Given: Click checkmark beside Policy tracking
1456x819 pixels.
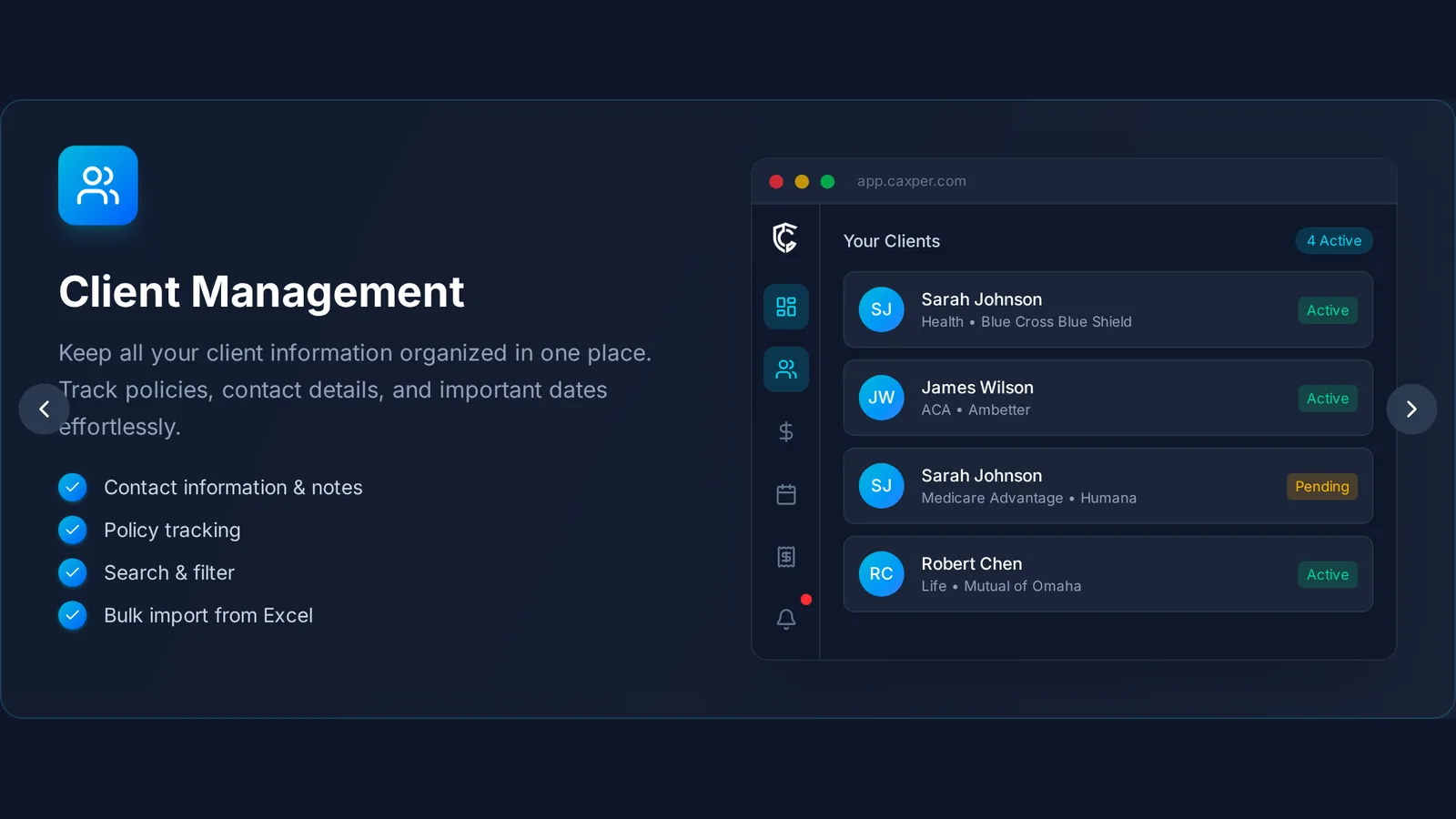Looking at the screenshot, I should click(x=73, y=531).
